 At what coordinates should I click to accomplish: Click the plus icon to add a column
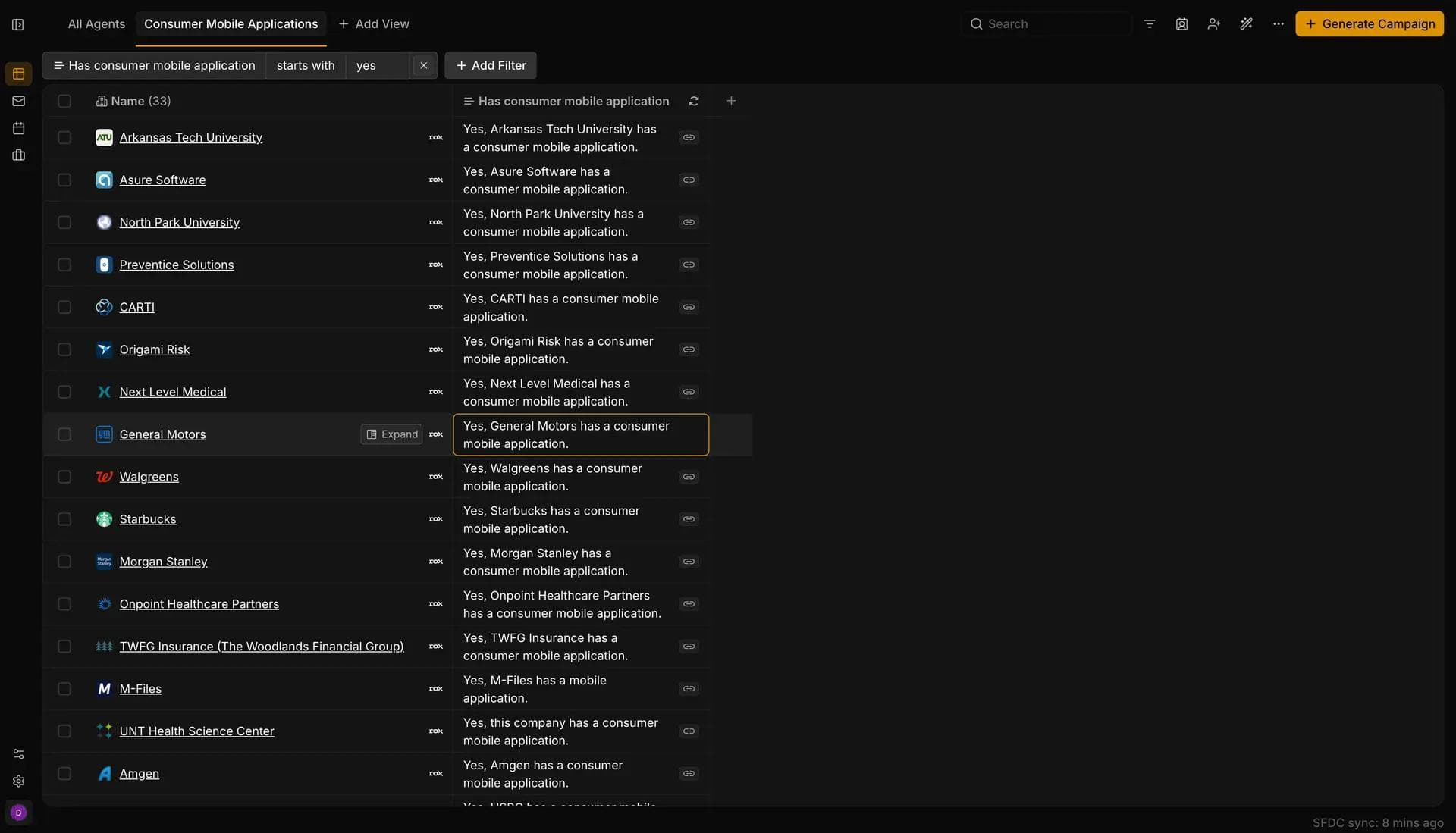pyautogui.click(x=731, y=101)
